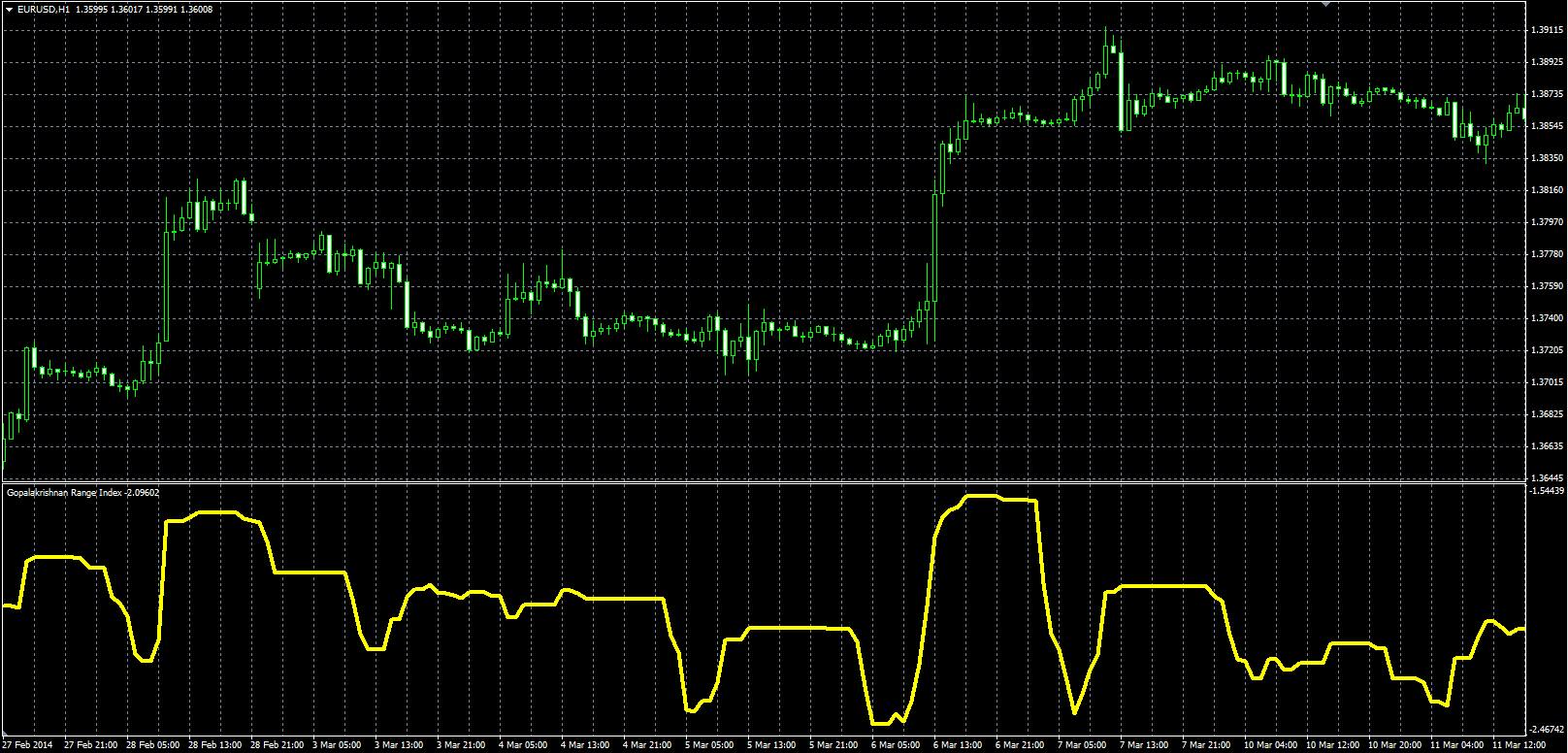This screenshot has height=753, width=1568.
Task: Click price level 1.38925 on the axis
Action: pos(1547,62)
